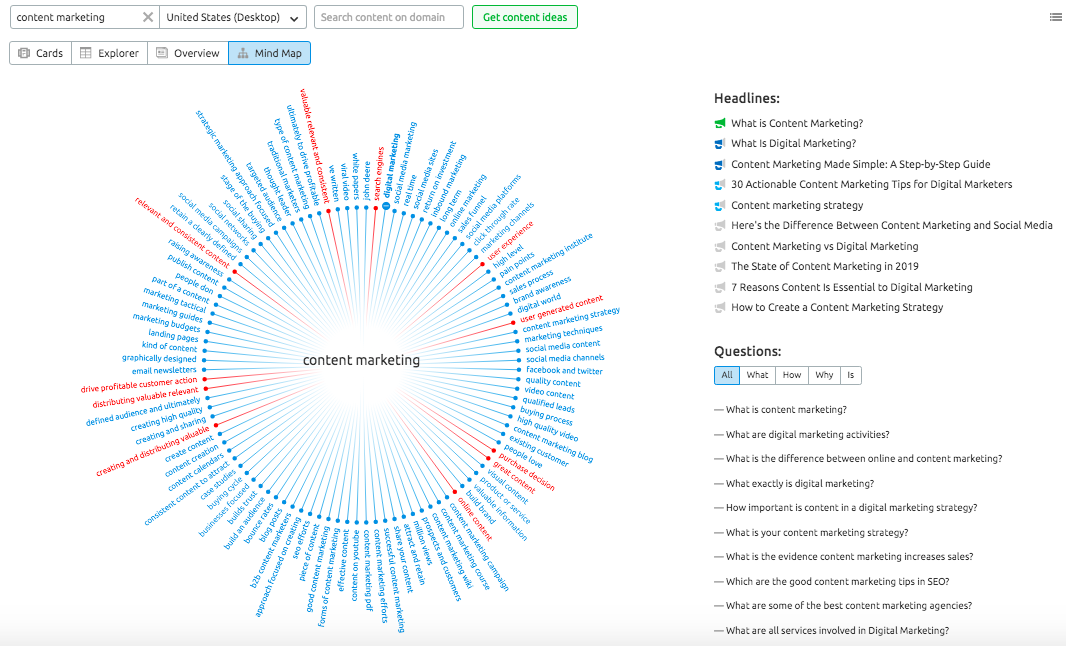Screen dimensions: 1066x646
Task: Switch the questions filter to 'Why'
Action: coord(823,375)
